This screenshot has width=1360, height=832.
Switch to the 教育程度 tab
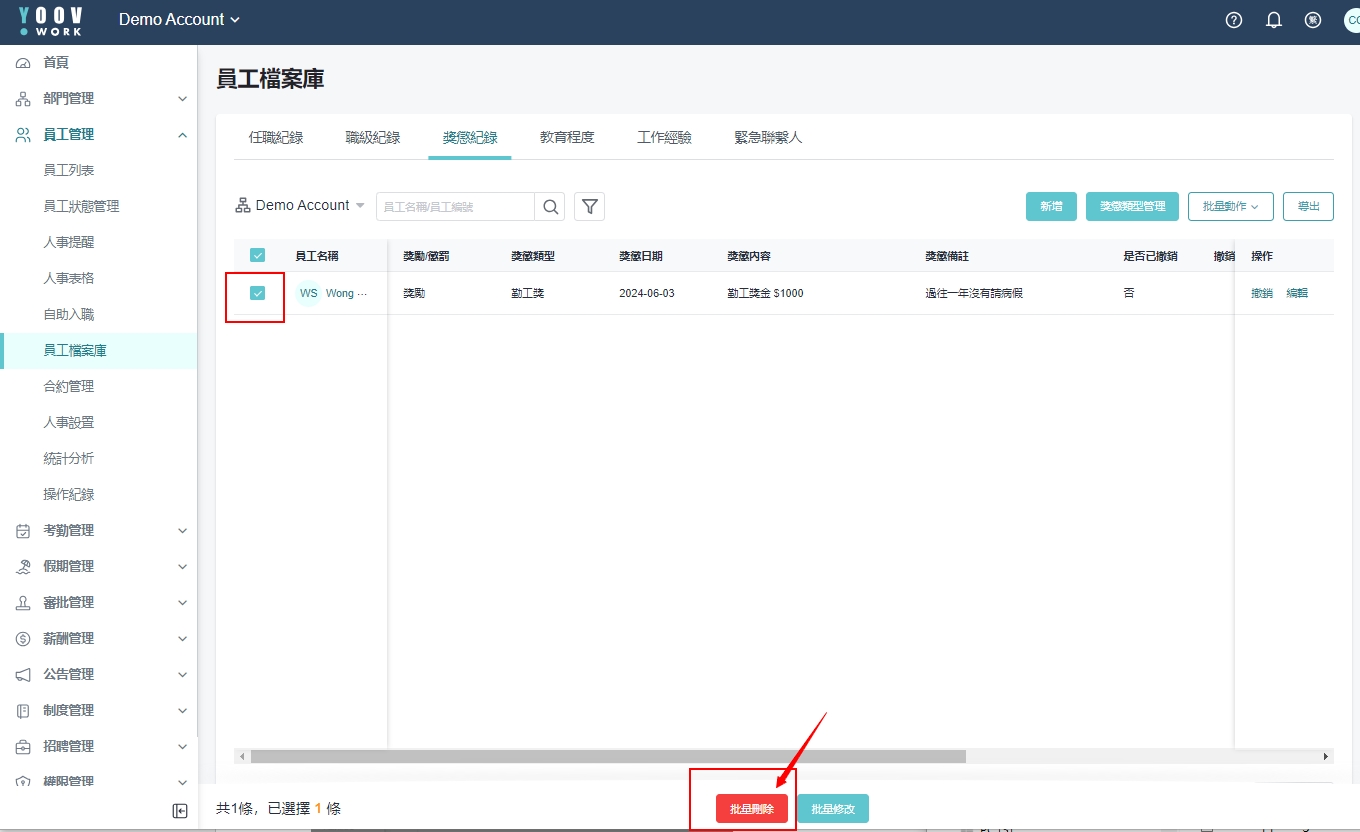[x=567, y=138]
